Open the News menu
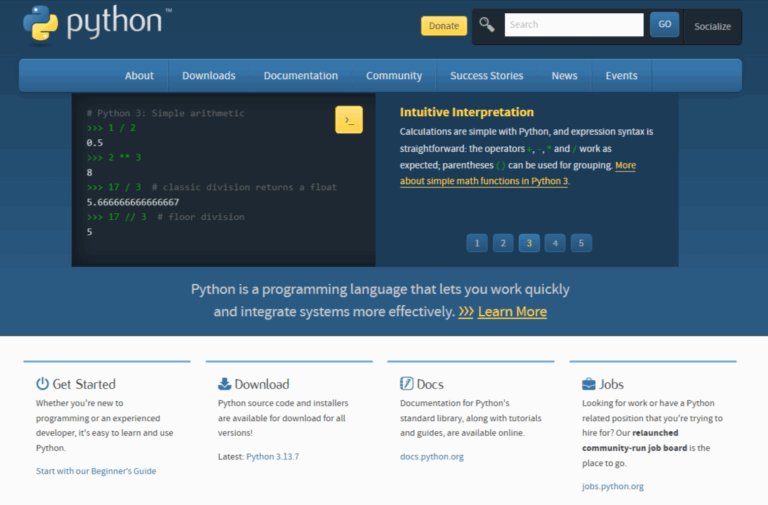768x505 pixels. click(x=564, y=75)
